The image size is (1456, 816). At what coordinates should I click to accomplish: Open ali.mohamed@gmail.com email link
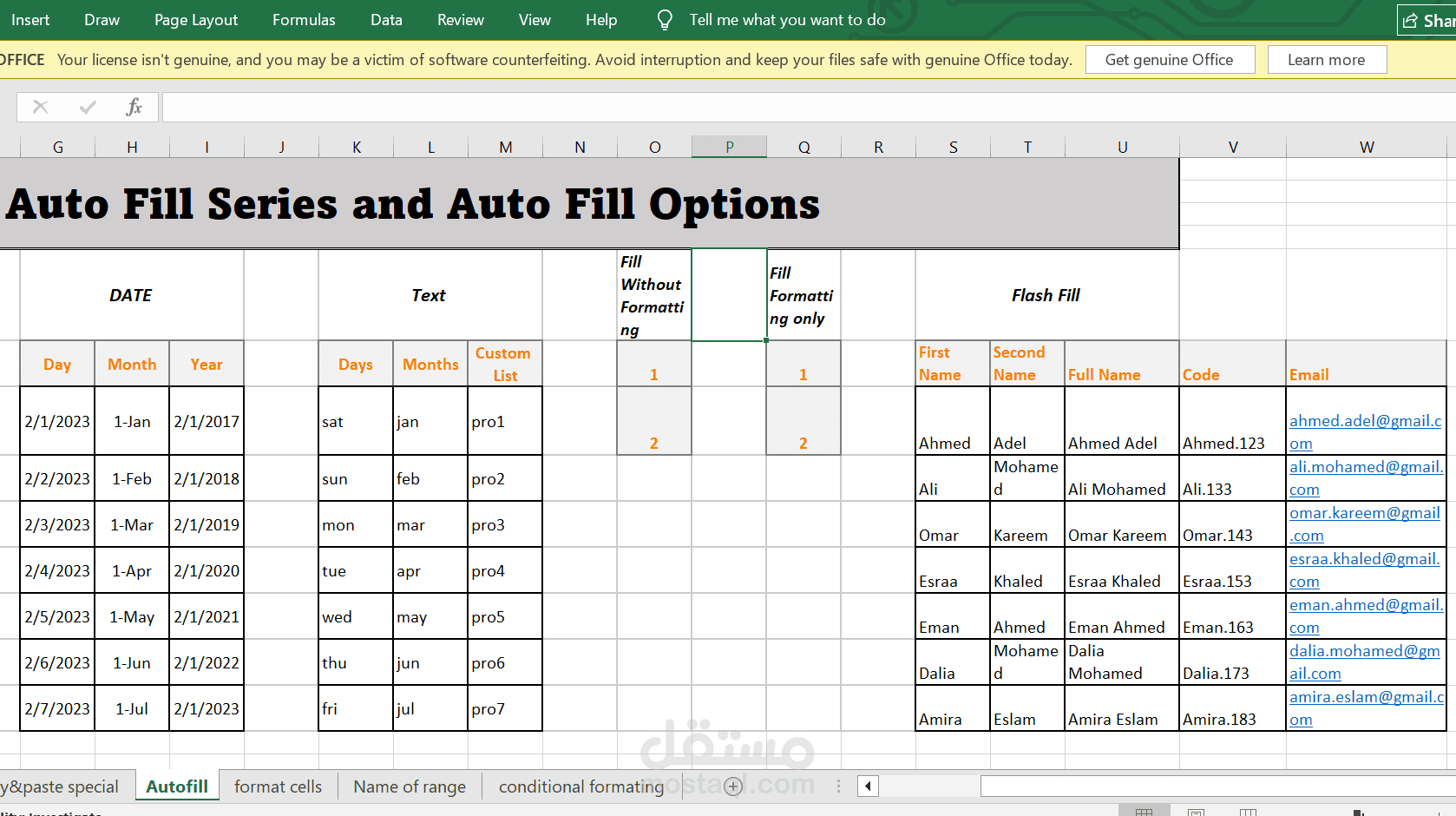[x=1366, y=478]
